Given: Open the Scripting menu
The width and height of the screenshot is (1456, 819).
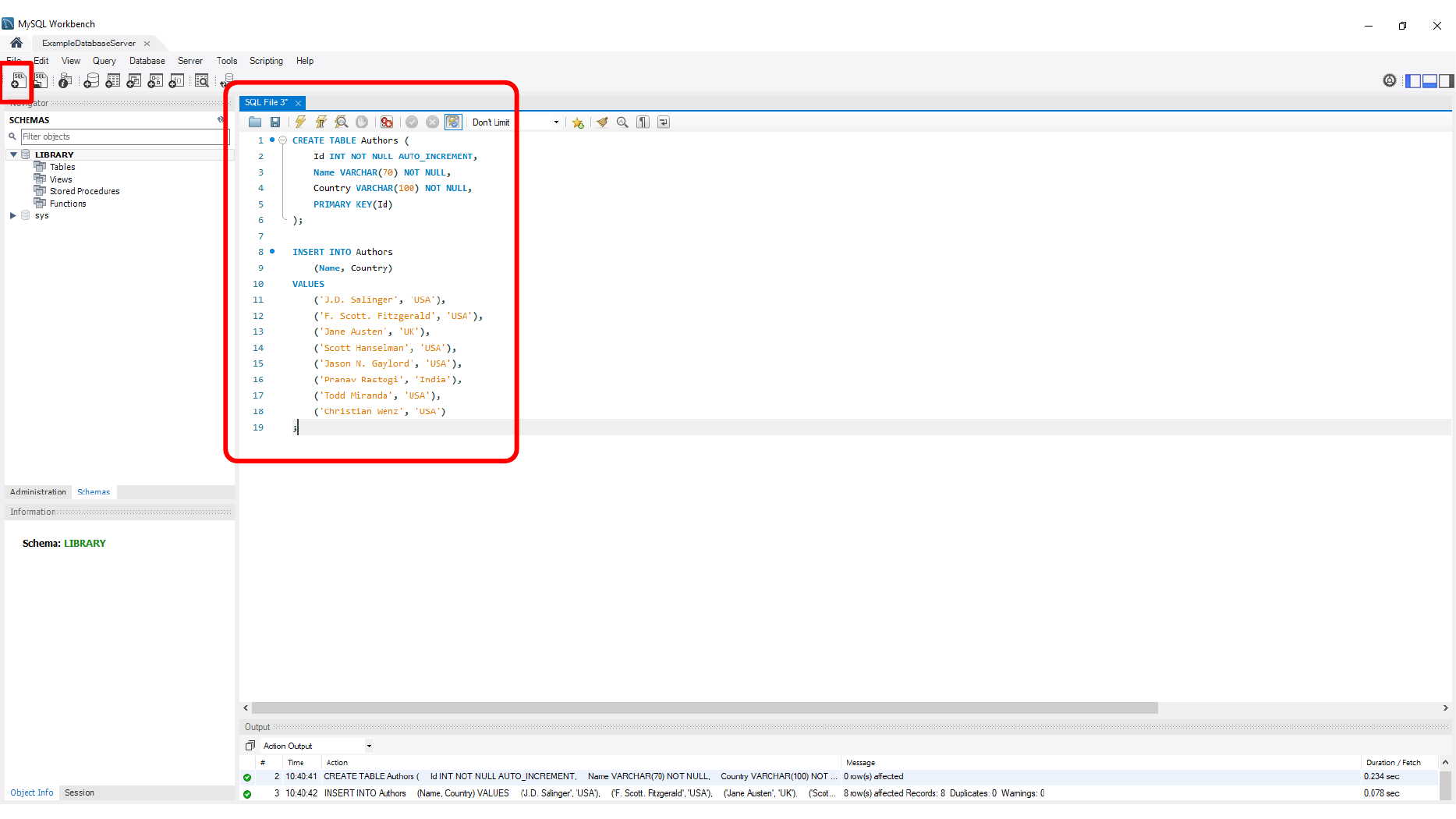Looking at the screenshot, I should [x=267, y=61].
